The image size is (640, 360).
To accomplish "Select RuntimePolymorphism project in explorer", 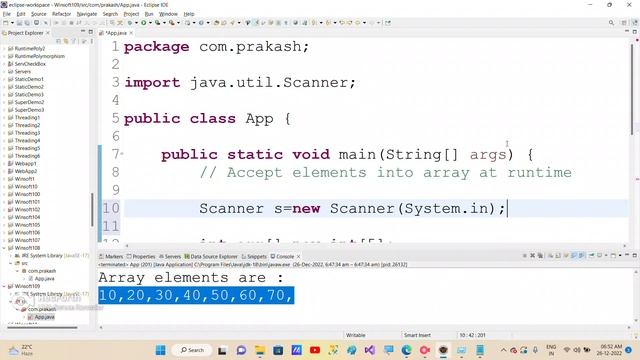I will [39, 56].
